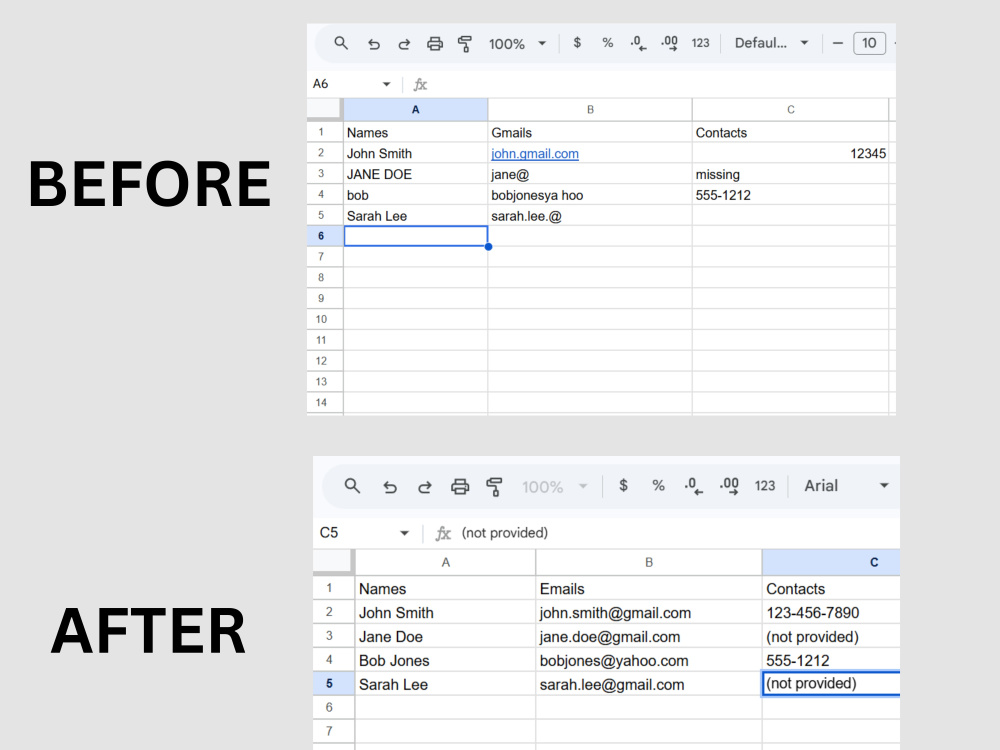
Task: Select the JANE DOE cell
Action: [x=416, y=174]
